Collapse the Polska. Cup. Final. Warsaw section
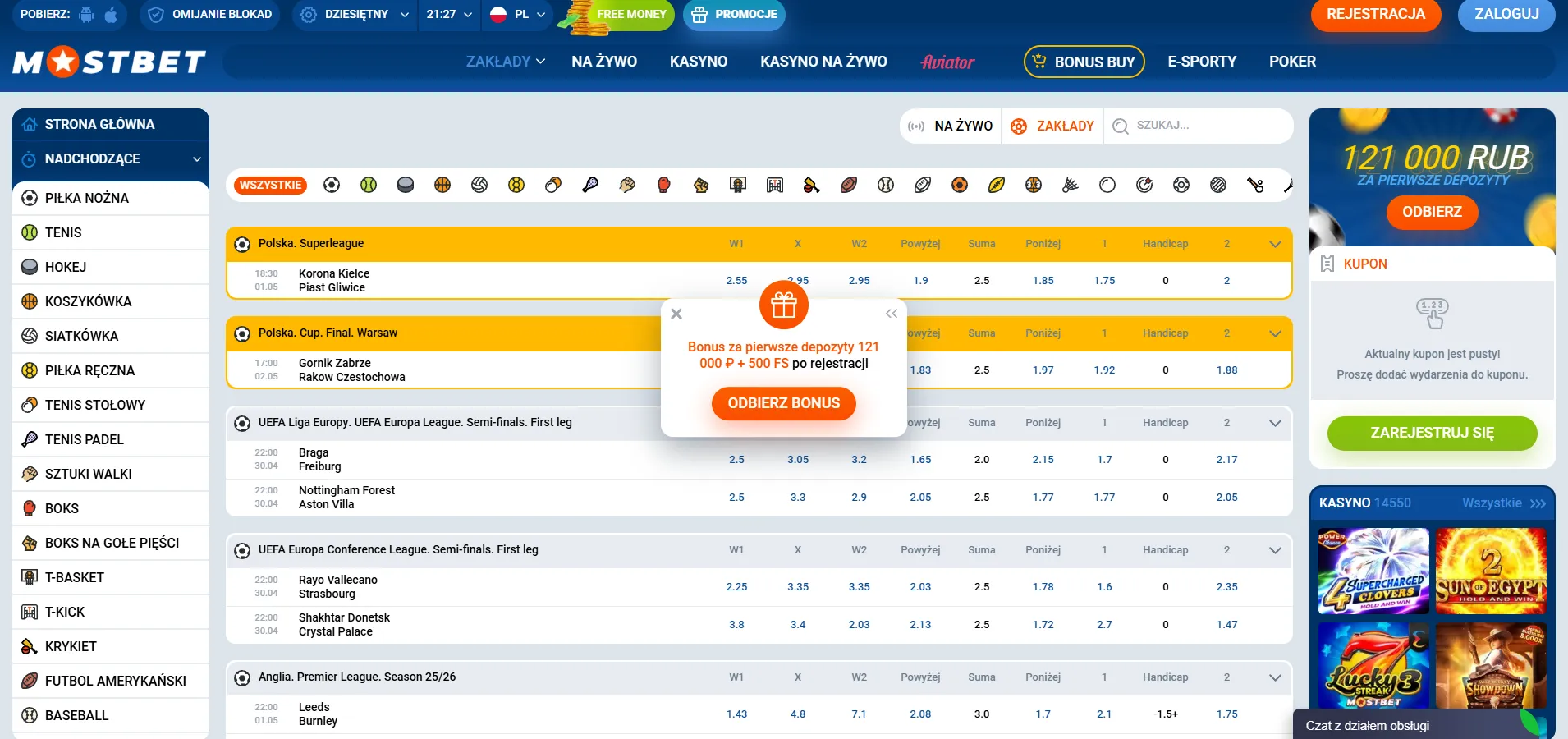The image size is (1568, 739). click(x=1275, y=333)
